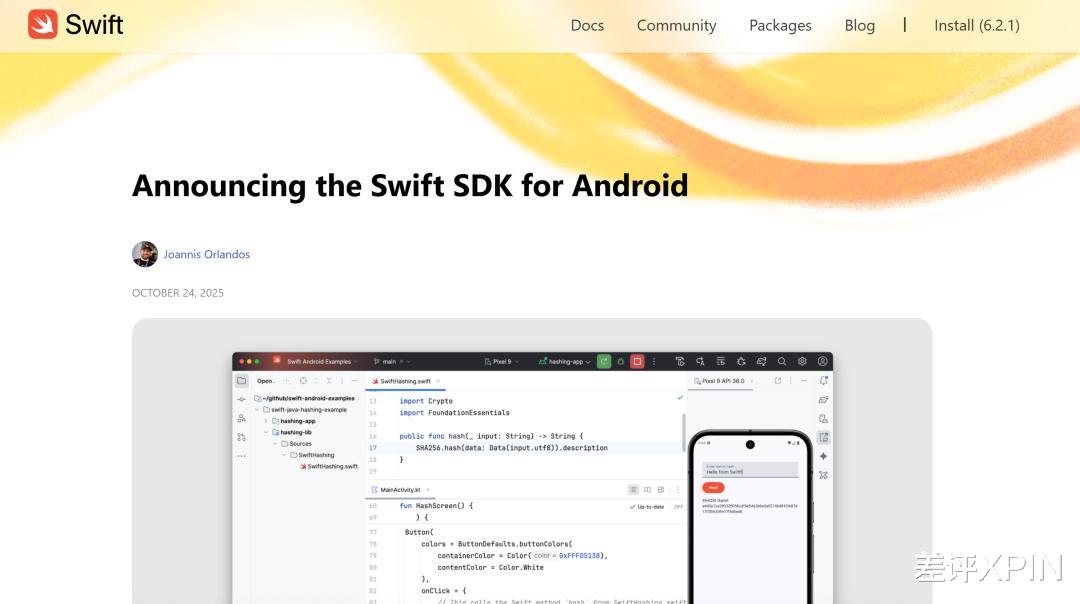1080x604 pixels.
Task: Switch to the SwiftHashing.swift editor tab
Action: pyautogui.click(x=406, y=381)
